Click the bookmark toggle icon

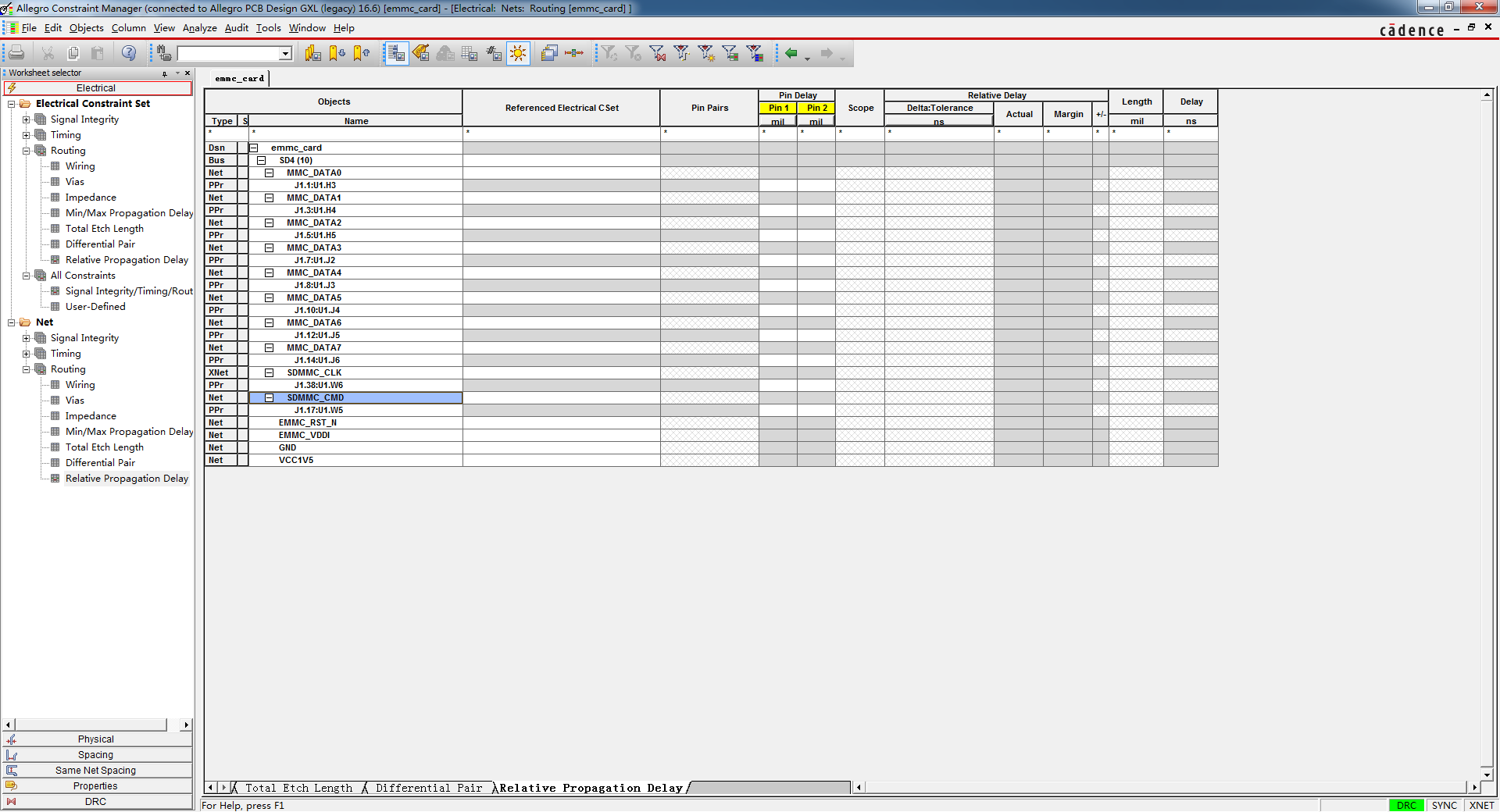tap(313, 53)
